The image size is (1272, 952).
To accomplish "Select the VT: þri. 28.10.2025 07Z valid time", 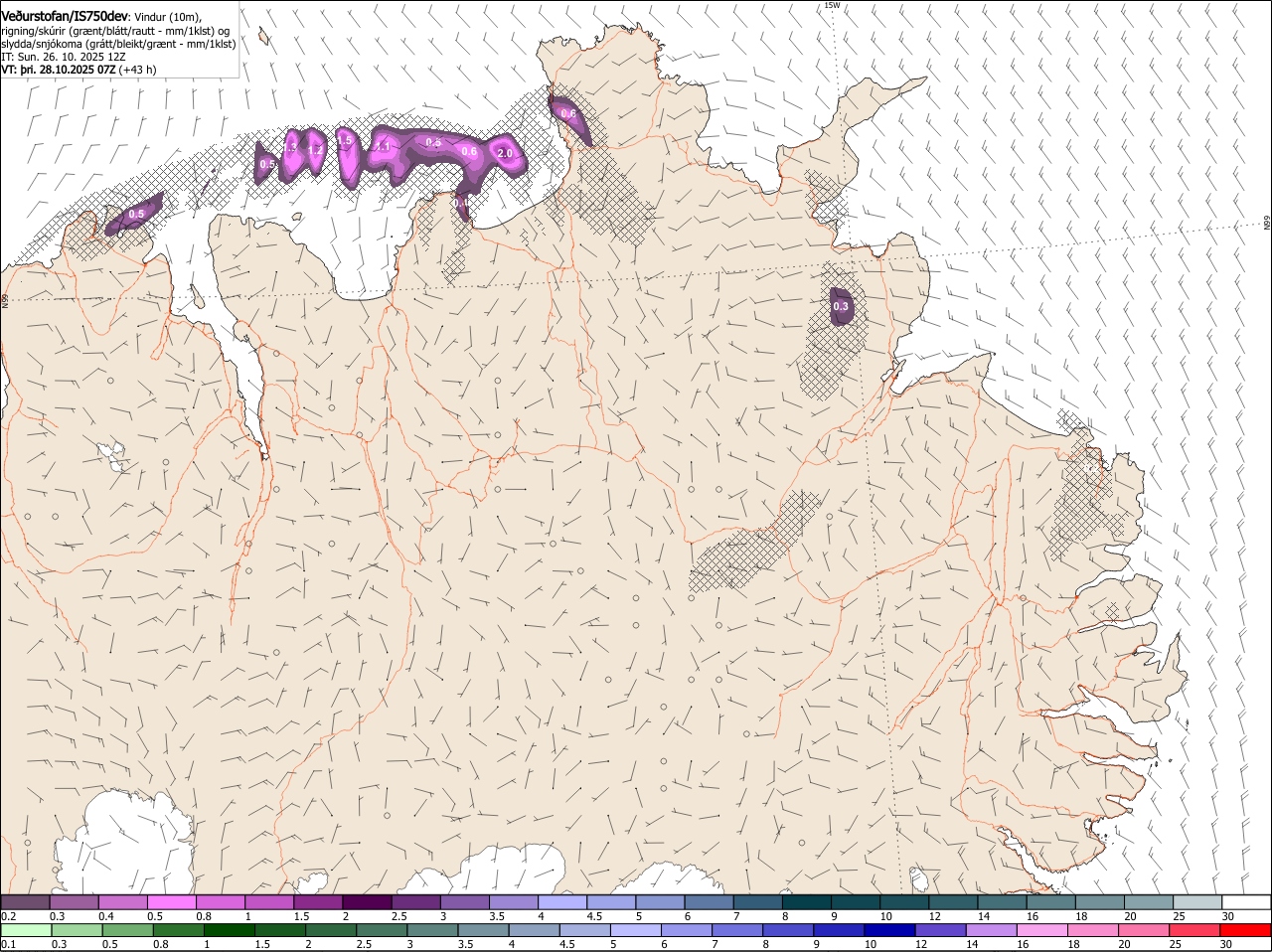I will (58, 70).
